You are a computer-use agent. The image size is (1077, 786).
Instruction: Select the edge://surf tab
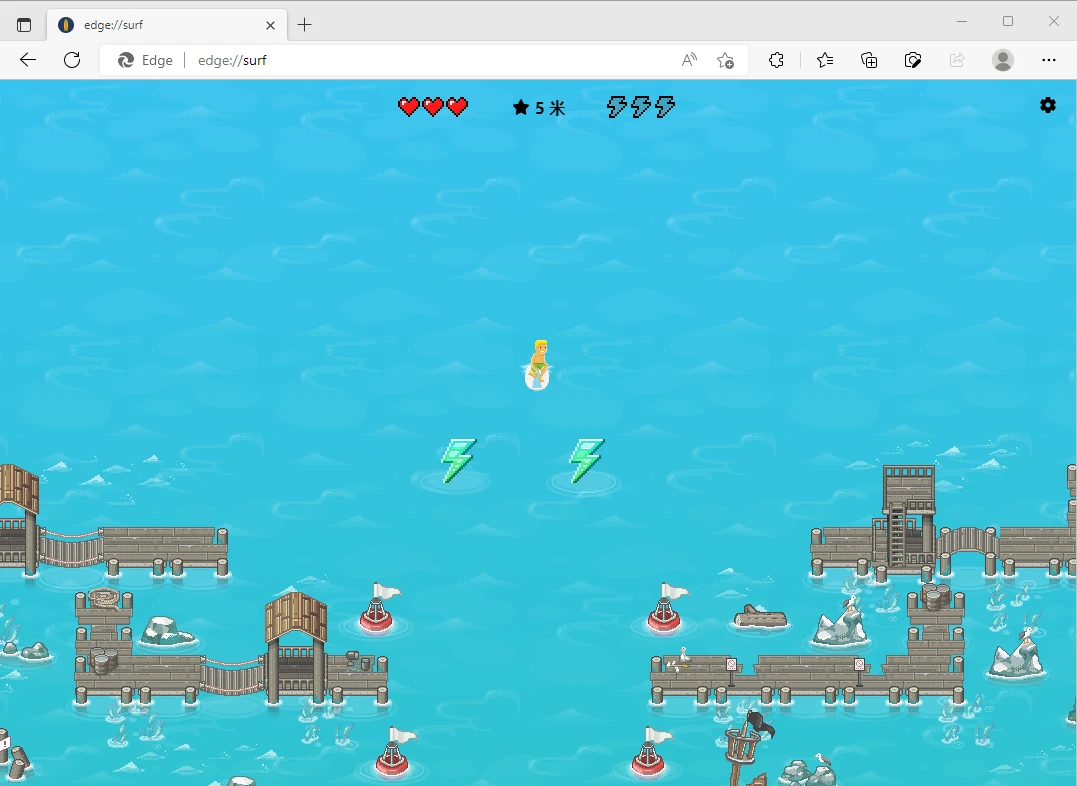167,25
